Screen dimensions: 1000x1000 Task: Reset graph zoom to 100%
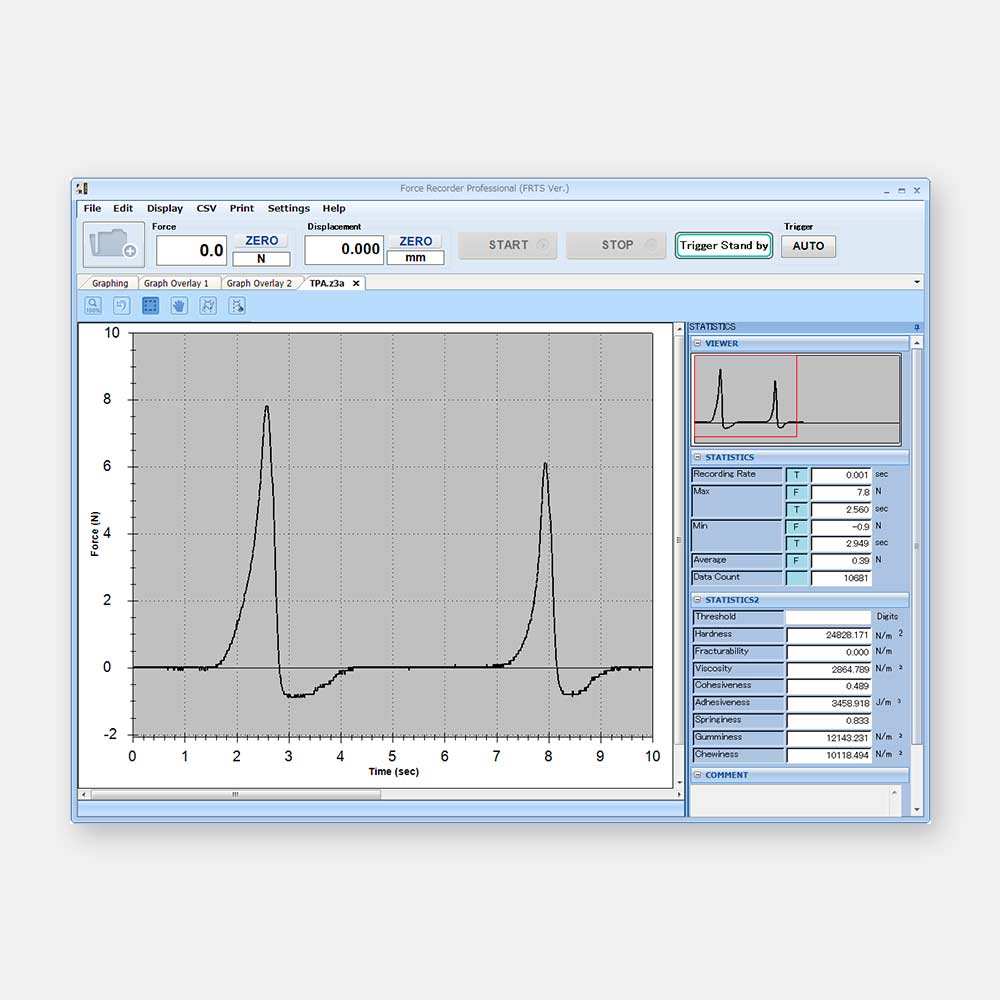[x=93, y=306]
